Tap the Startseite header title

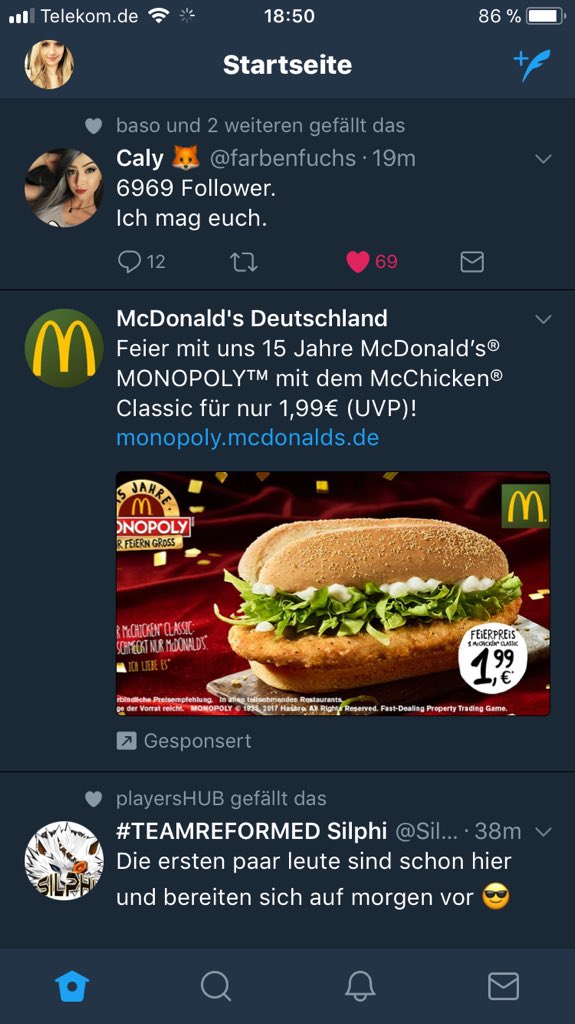pyautogui.click(x=288, y=65)
